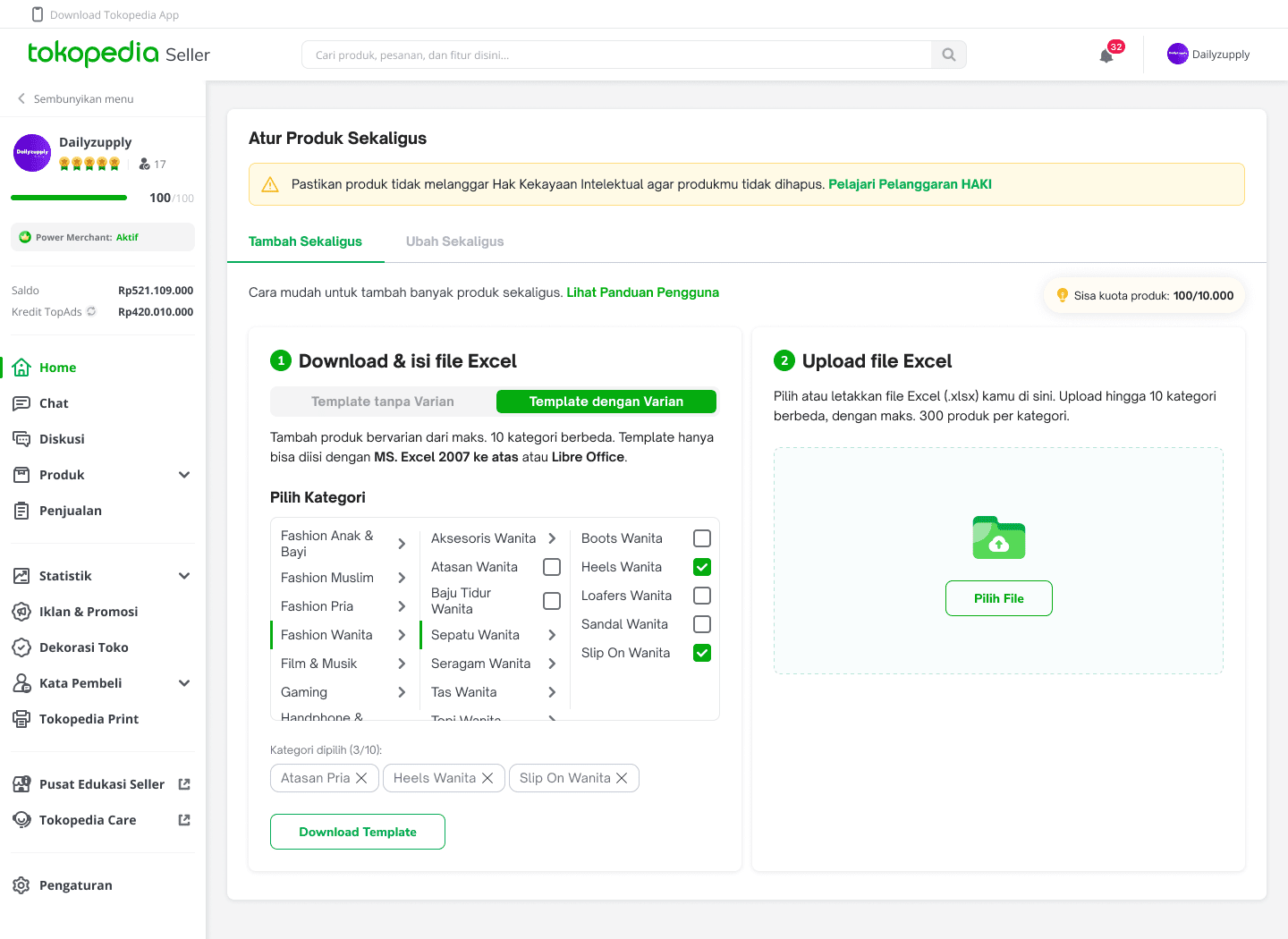Click the search magnifier icon
This screenshot has height=939, width=1288.
[x=948, y=55]
